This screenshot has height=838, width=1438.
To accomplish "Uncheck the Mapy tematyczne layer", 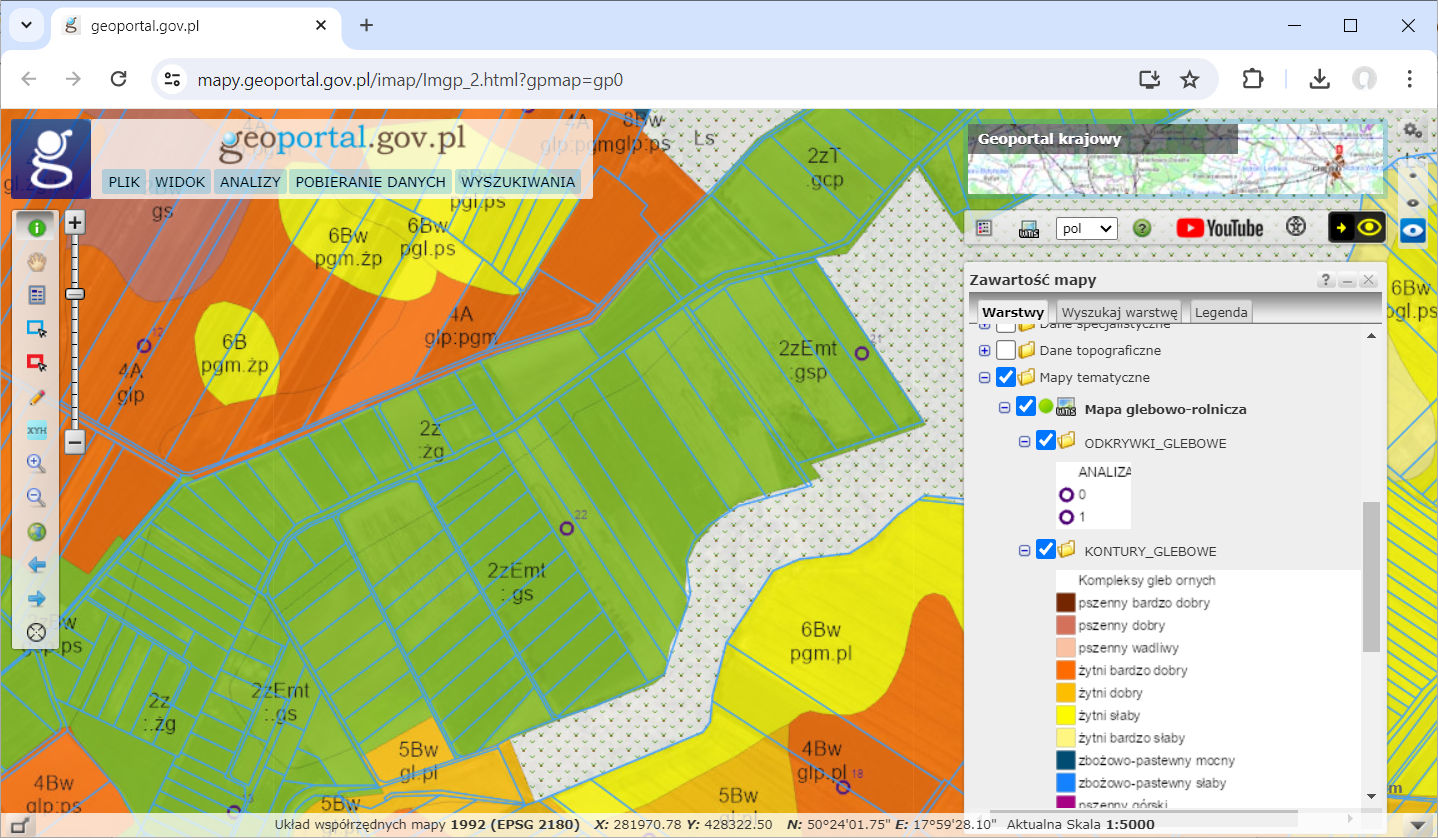I will (x=1004, y=377).
